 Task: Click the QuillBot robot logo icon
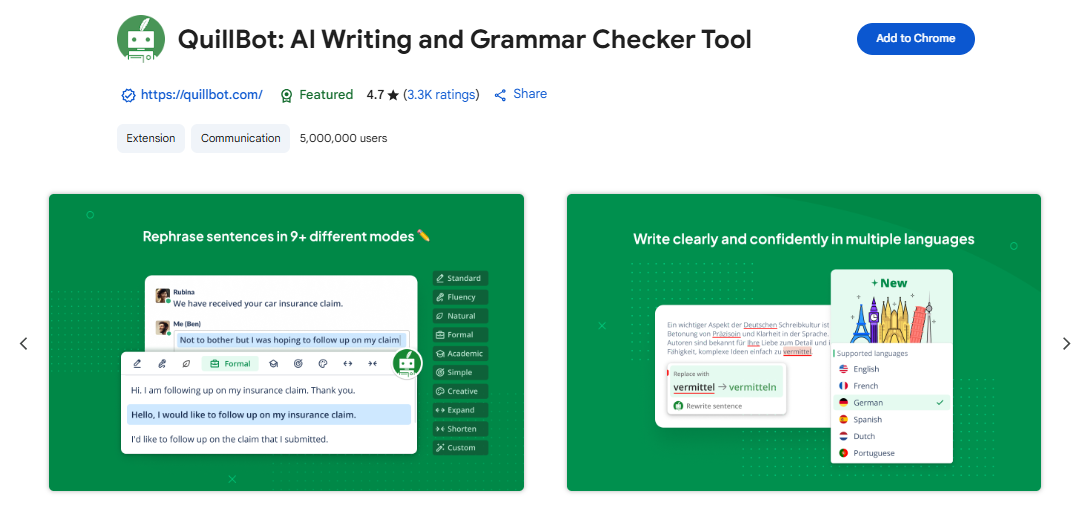pos(141,40)
